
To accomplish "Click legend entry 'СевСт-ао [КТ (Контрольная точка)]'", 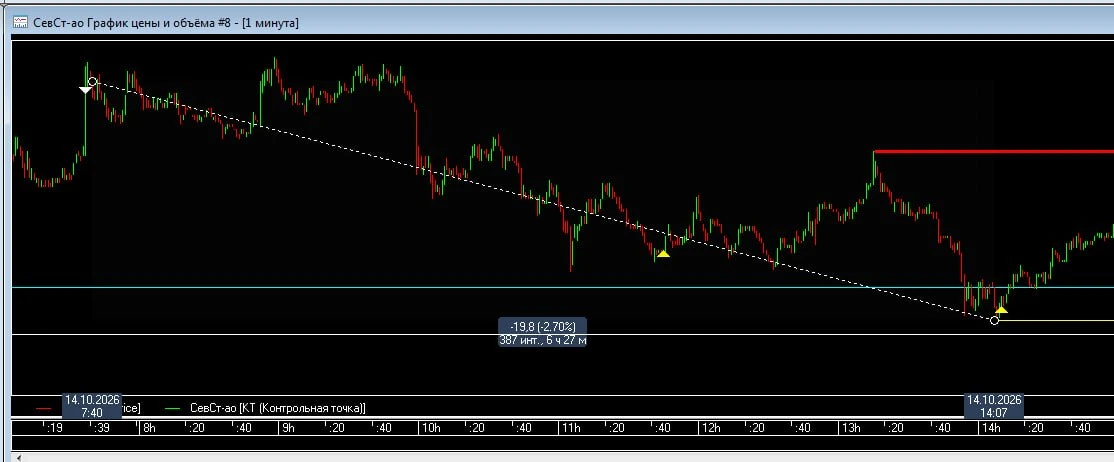I will point(278,409).
